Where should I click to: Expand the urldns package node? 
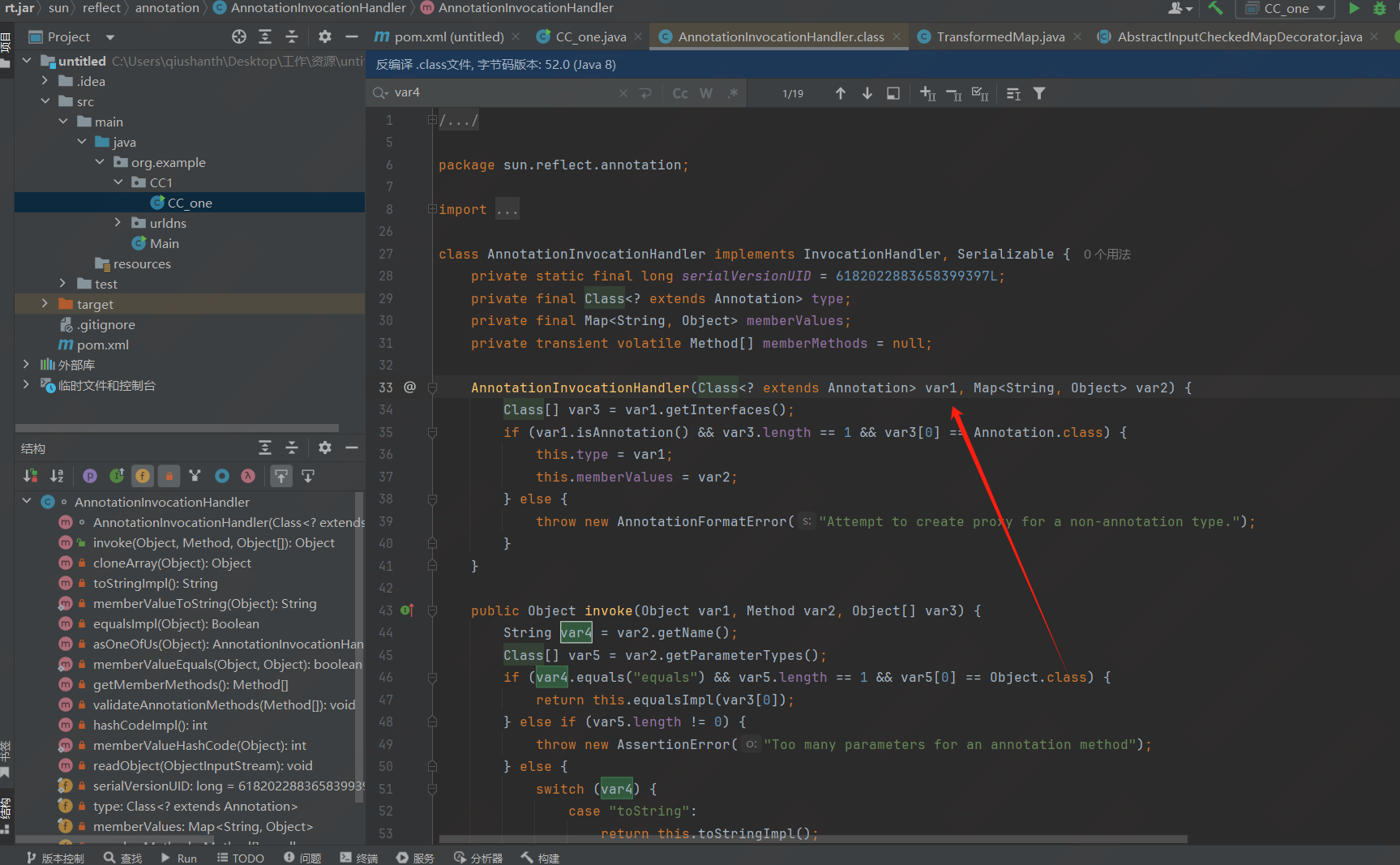(x=118, y=223)
